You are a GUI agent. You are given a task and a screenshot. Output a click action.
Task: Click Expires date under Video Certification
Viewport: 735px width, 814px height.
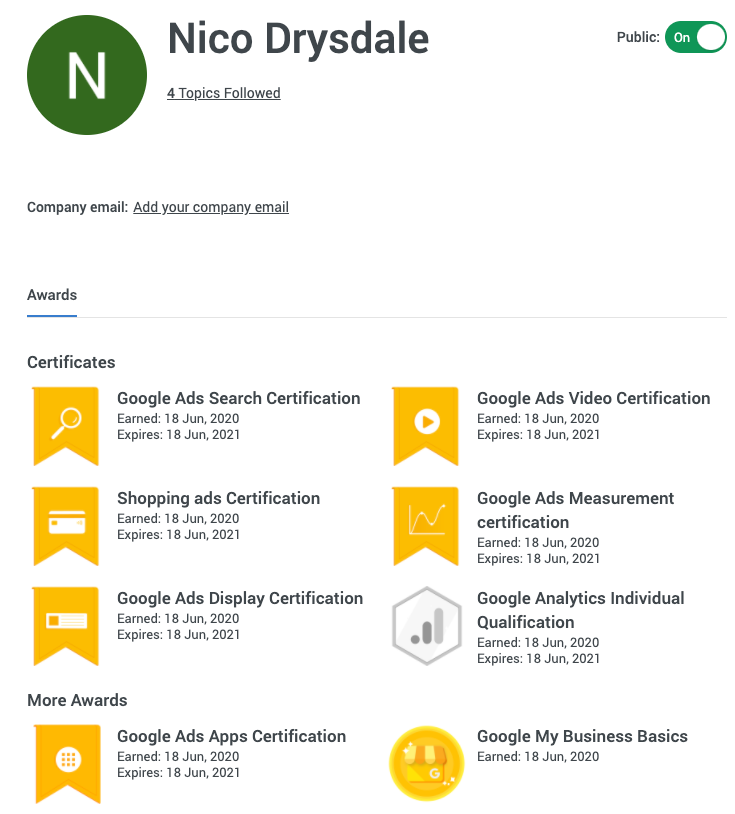(538, 435)
